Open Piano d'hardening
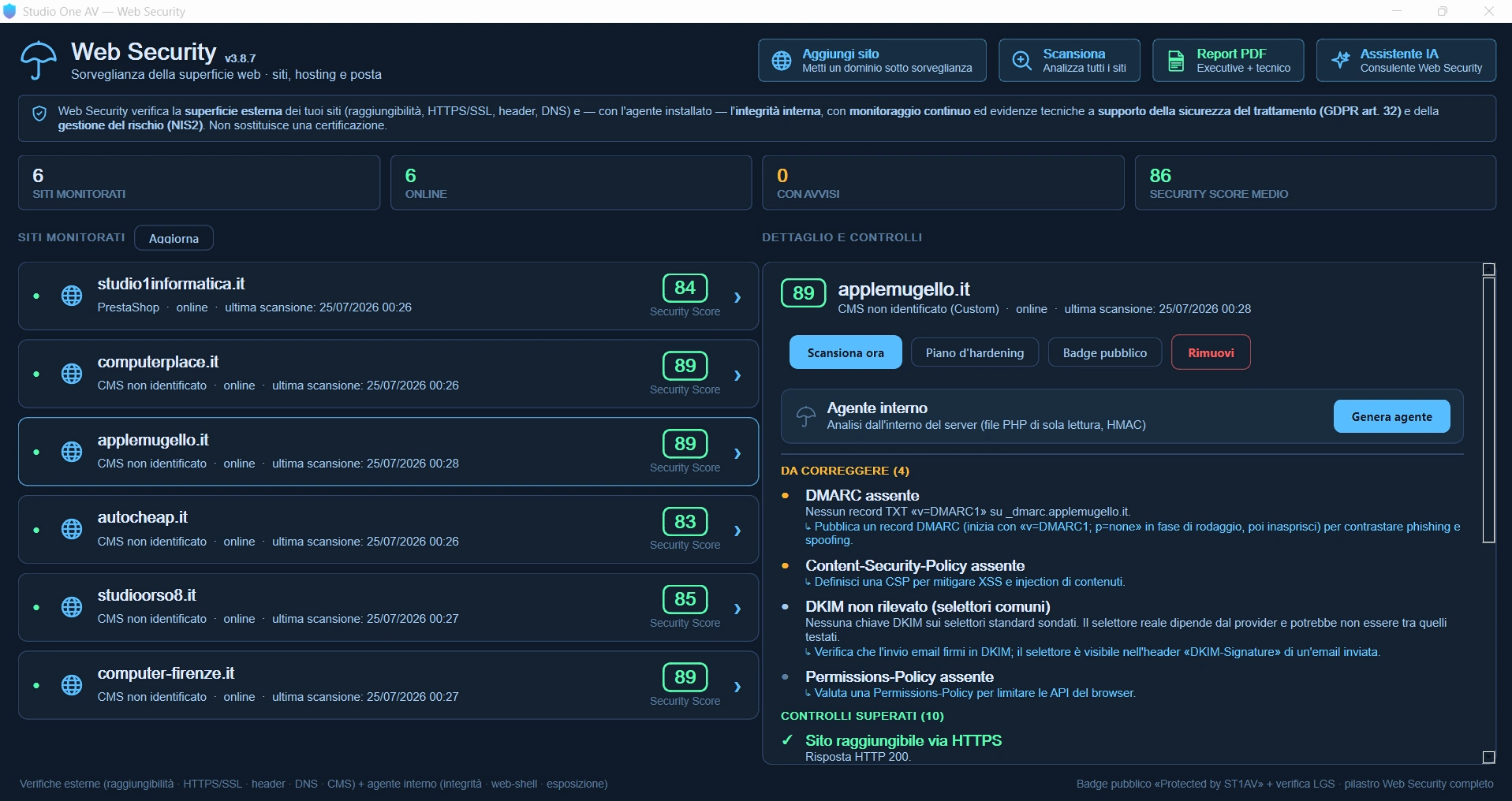The height and width of the screenshot is (801, 1512). click(975, 352)
